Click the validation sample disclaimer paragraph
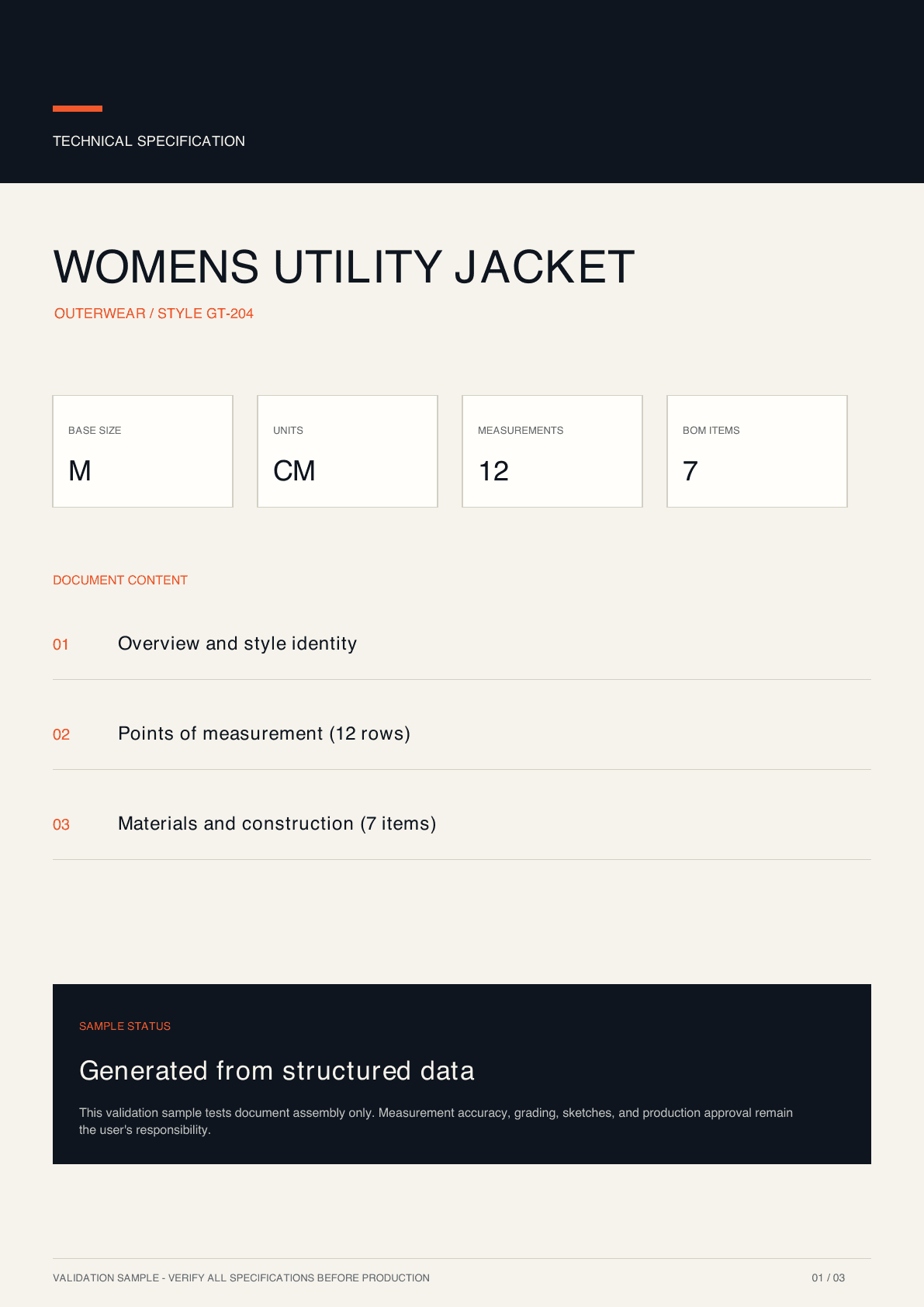The width and height of the screenshot is (924, 1307). click(x=436, y=1122)
